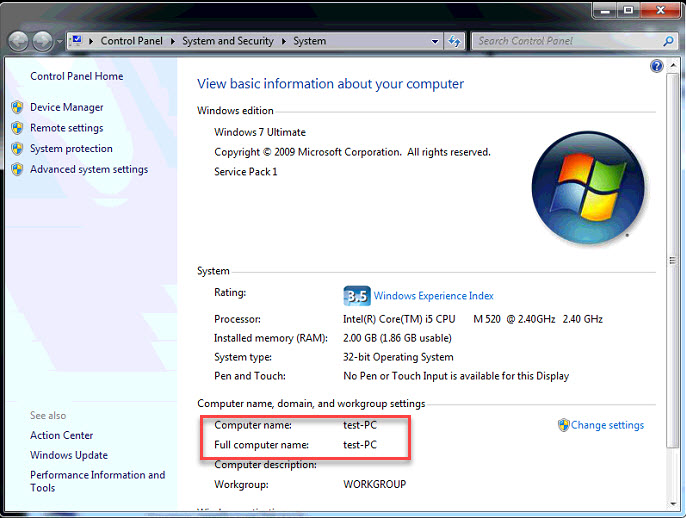The width and height of the screenshot is (686, 518).
Task: Click the shield icon beside Remote settings
Action: tap(18, 128)
